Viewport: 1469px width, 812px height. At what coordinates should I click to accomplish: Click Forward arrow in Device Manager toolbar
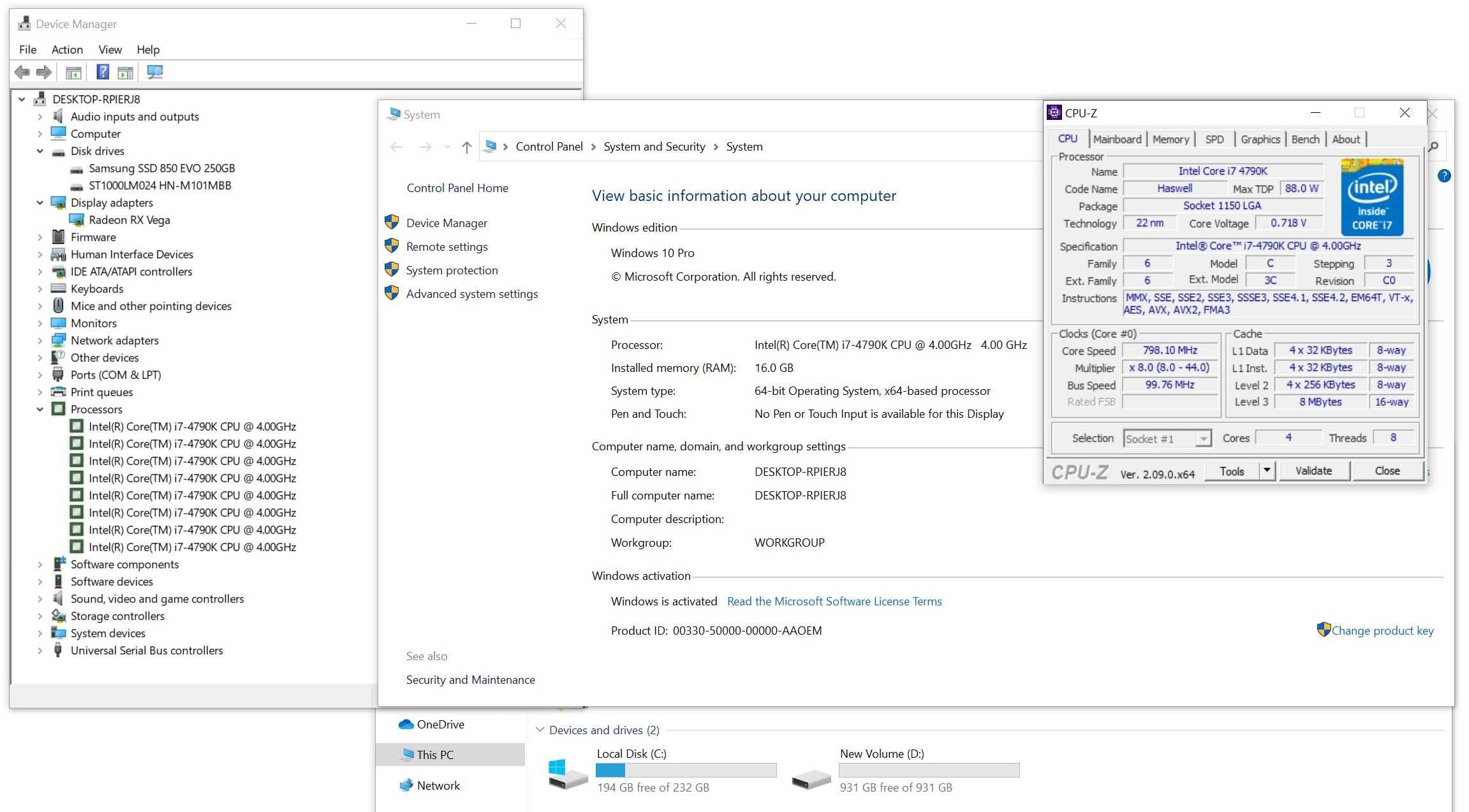pyautogui.click(x=44, y=72)
